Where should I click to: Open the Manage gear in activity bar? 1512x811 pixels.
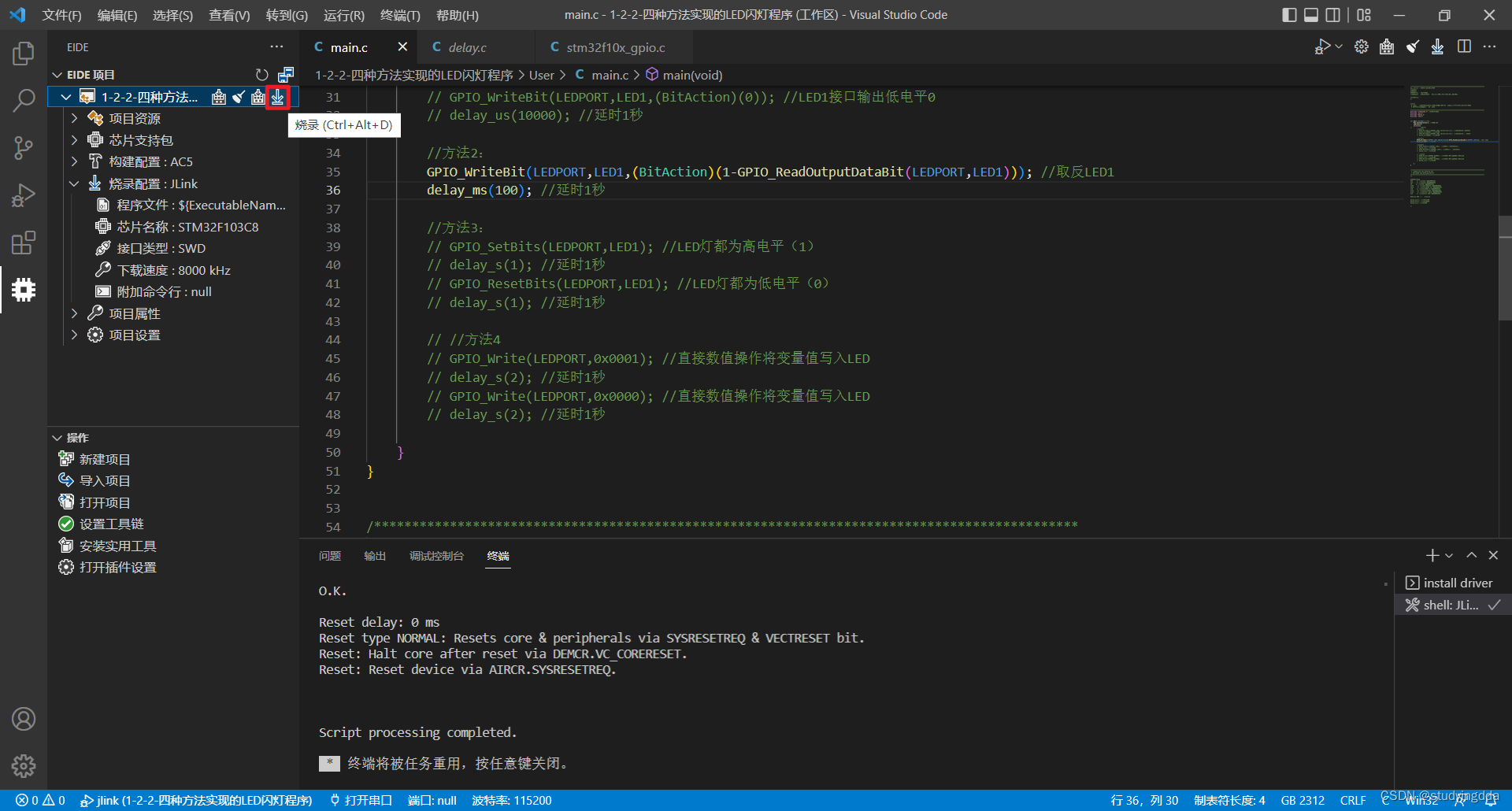tap(24, 766)
